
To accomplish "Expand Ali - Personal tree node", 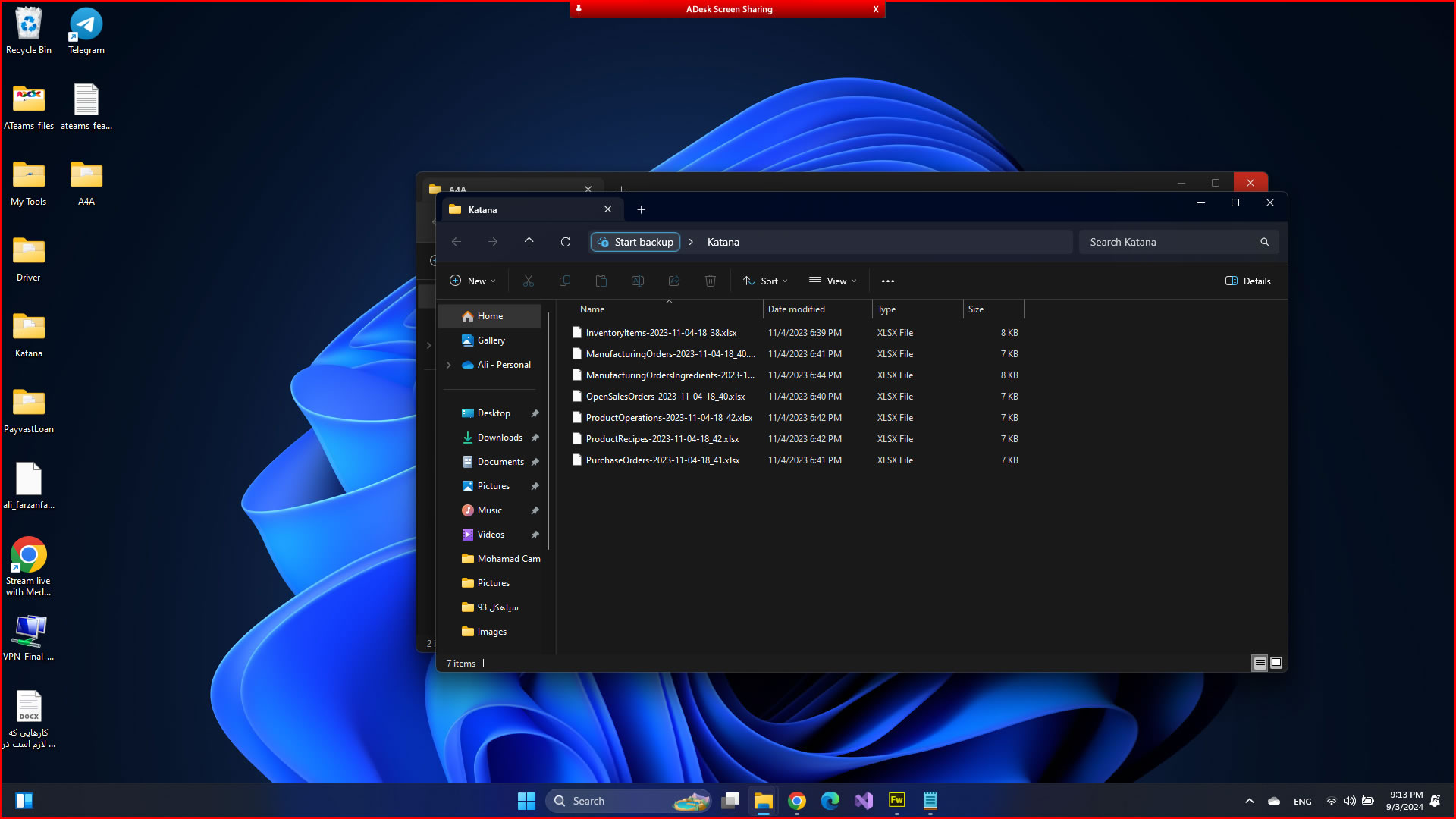I will pos(449,365).
